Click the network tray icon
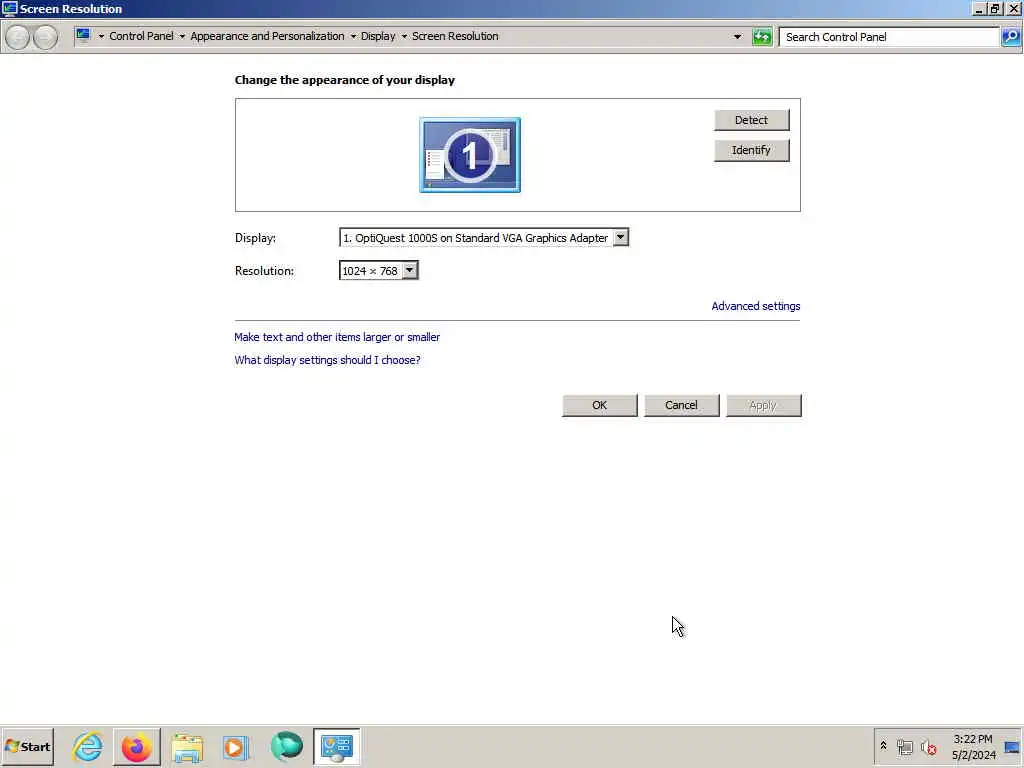Viewport: 1024px width, 768px height. (904, 747)
